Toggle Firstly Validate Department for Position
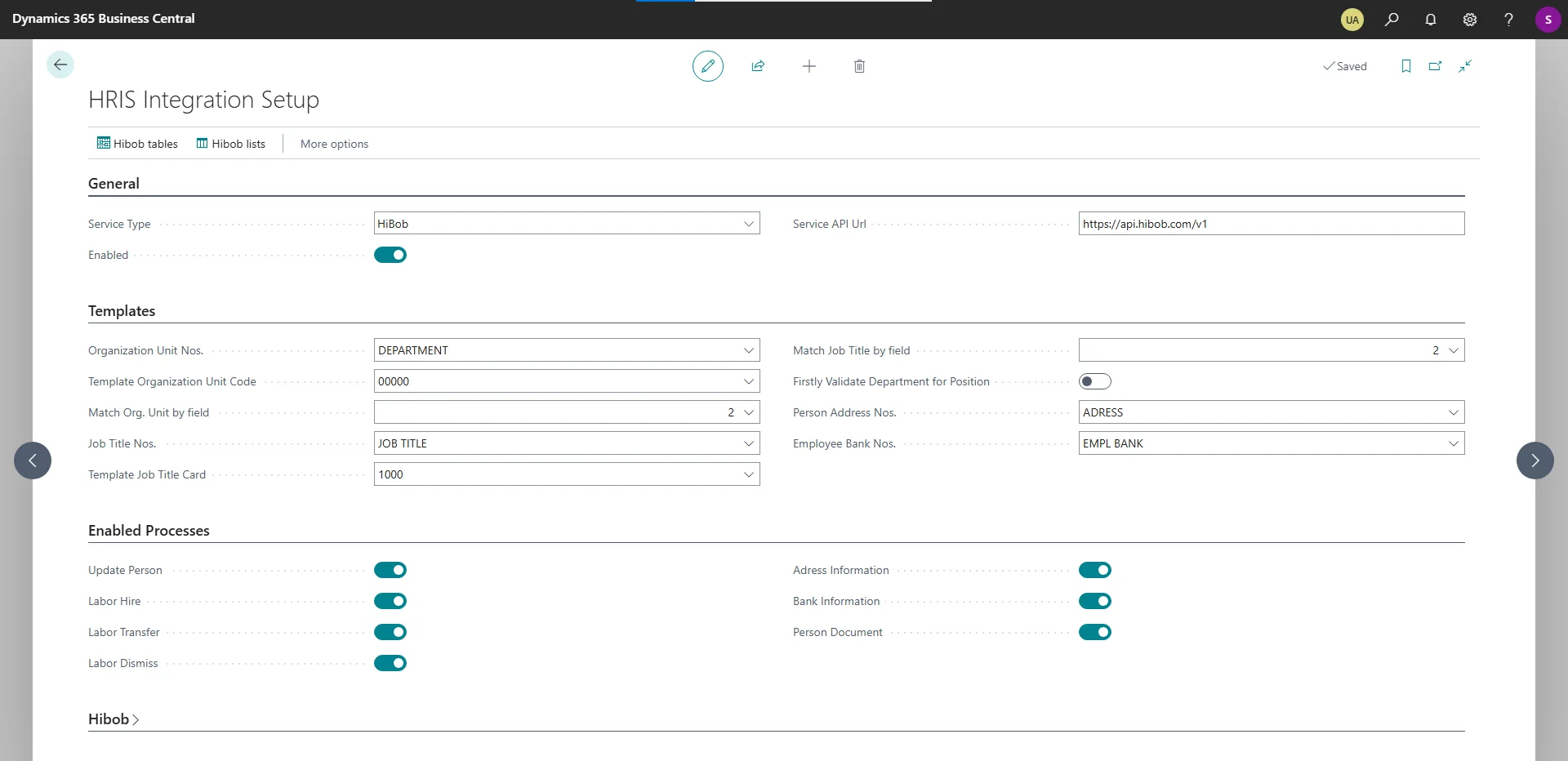Viewport: 1568px width, 761px height. pyautogui.click(x=1094, y=381)
